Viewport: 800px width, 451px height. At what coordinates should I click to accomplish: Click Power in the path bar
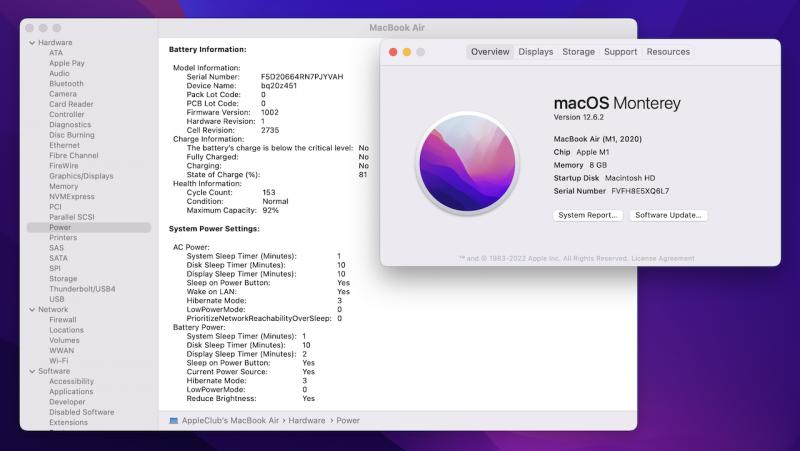(x=348, y=421)
